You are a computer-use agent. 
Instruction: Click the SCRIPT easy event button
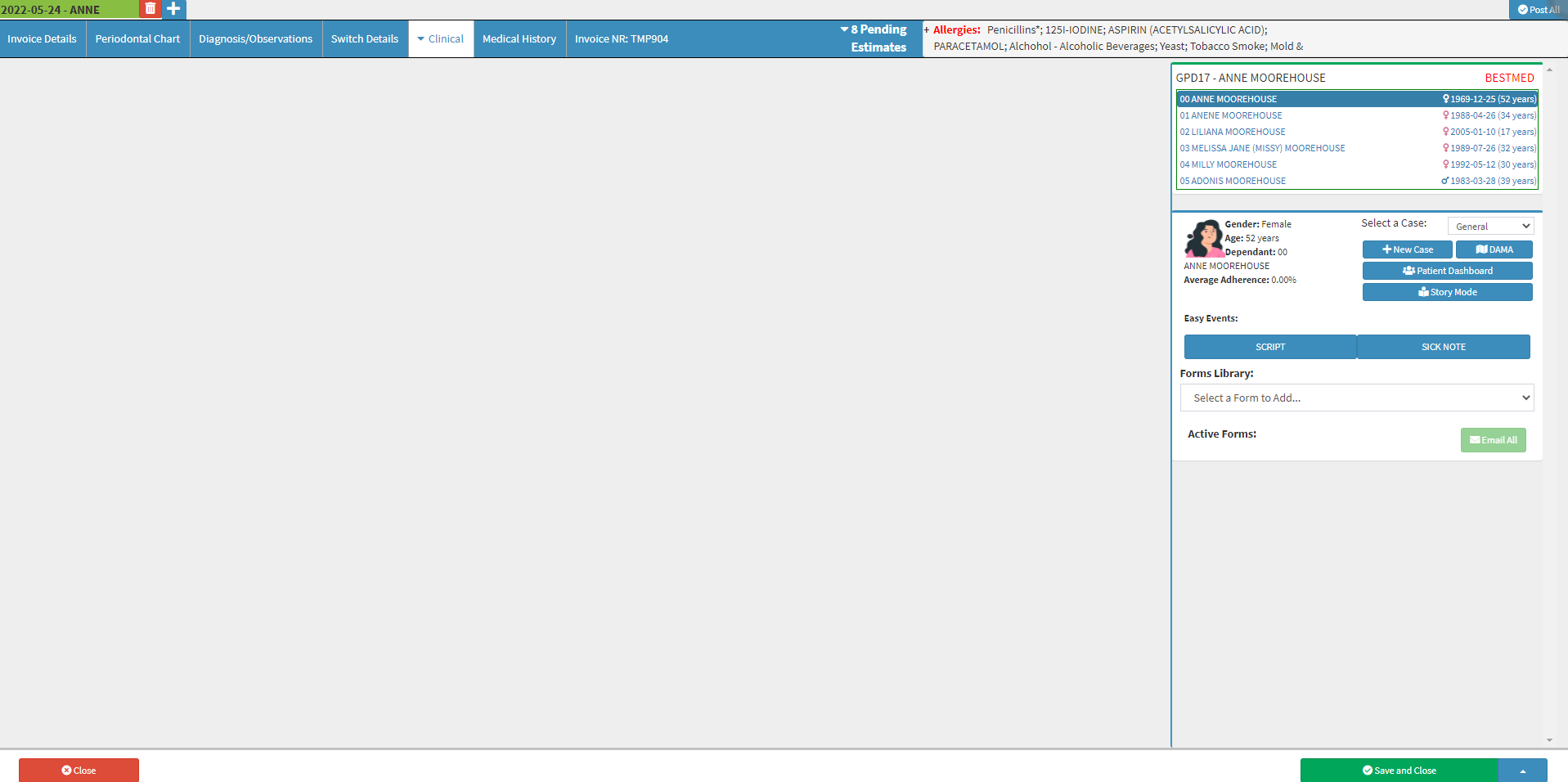(1270, 347)
